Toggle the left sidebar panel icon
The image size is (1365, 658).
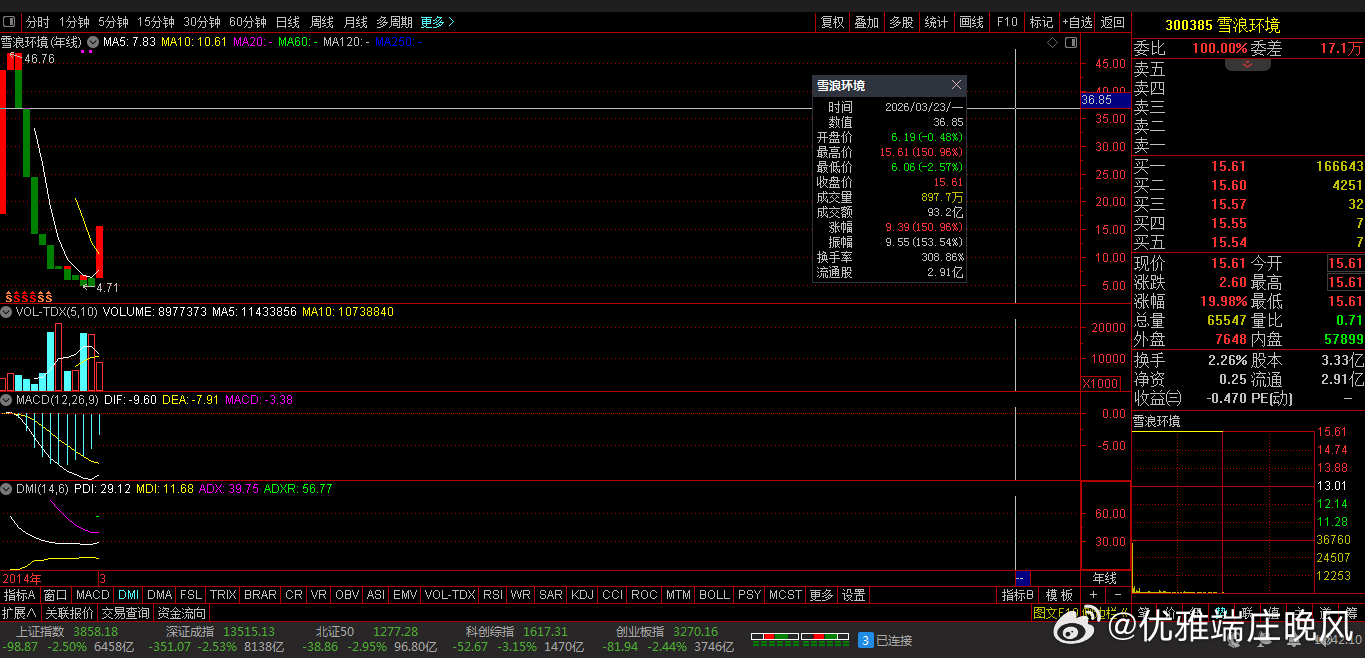pos(9,21)
